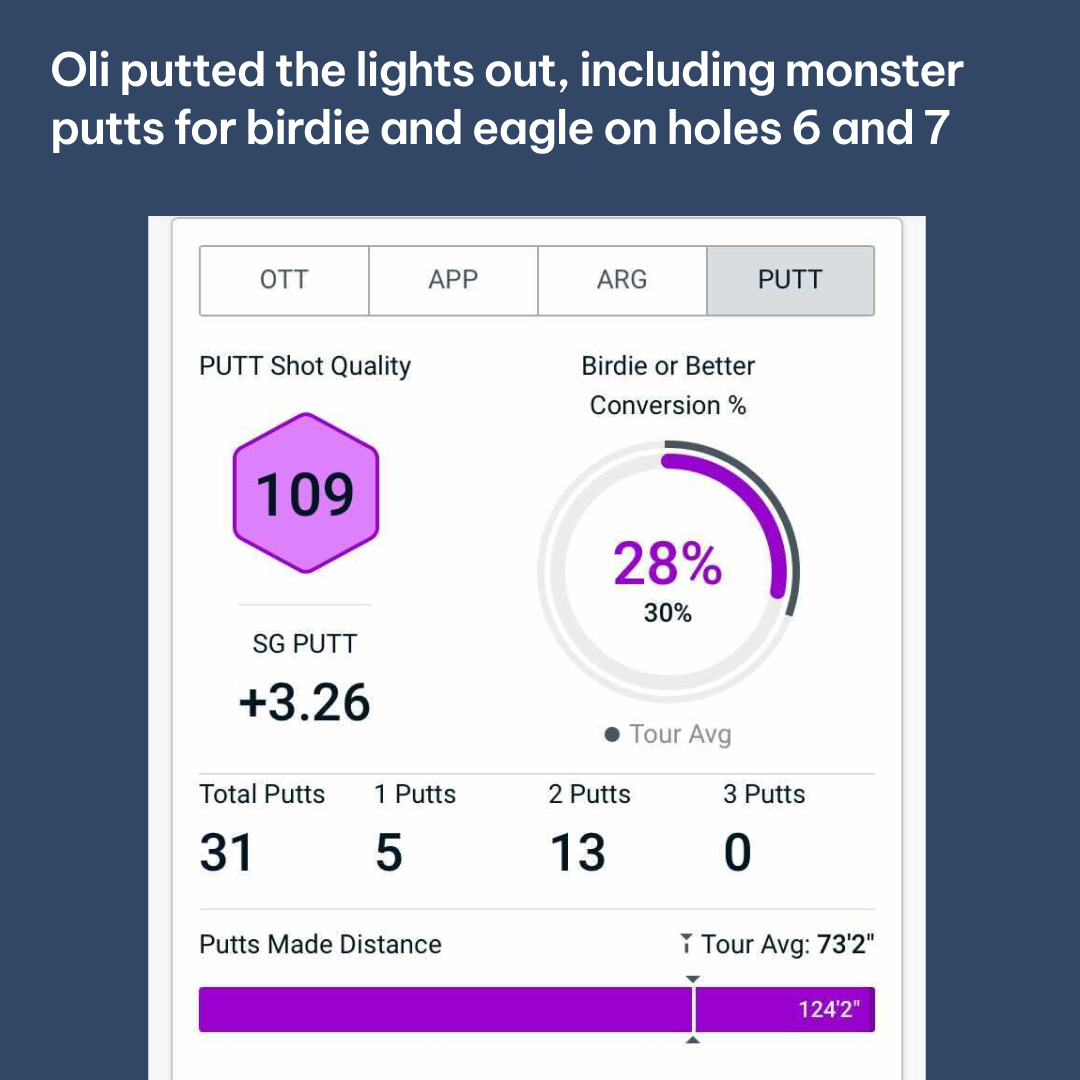Image resolution: width=1080 pixels, height=1080 pixels.
Task: Click the 30% tour average value
Action: tap(667, 613)
